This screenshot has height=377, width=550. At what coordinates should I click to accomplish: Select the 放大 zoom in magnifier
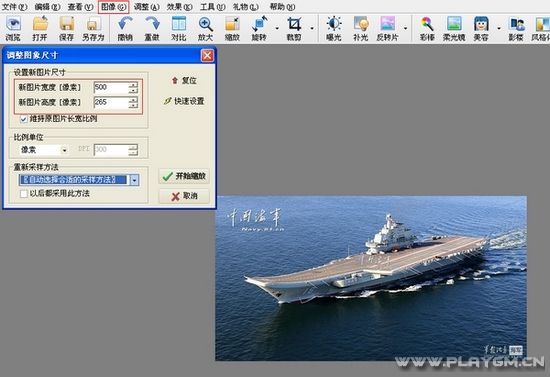coord(206,24)
